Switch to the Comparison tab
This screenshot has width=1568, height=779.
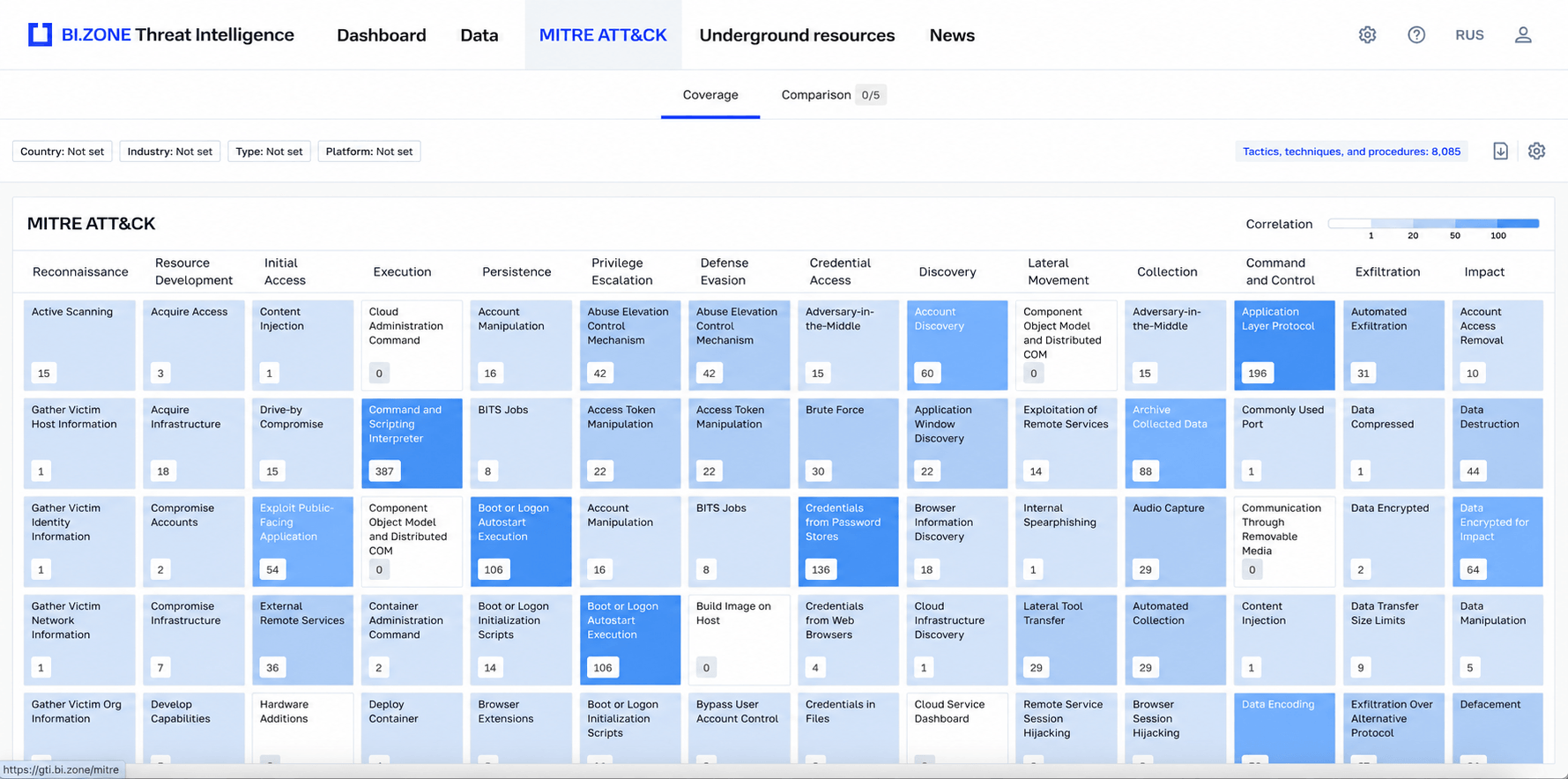[x=833, y=94]
